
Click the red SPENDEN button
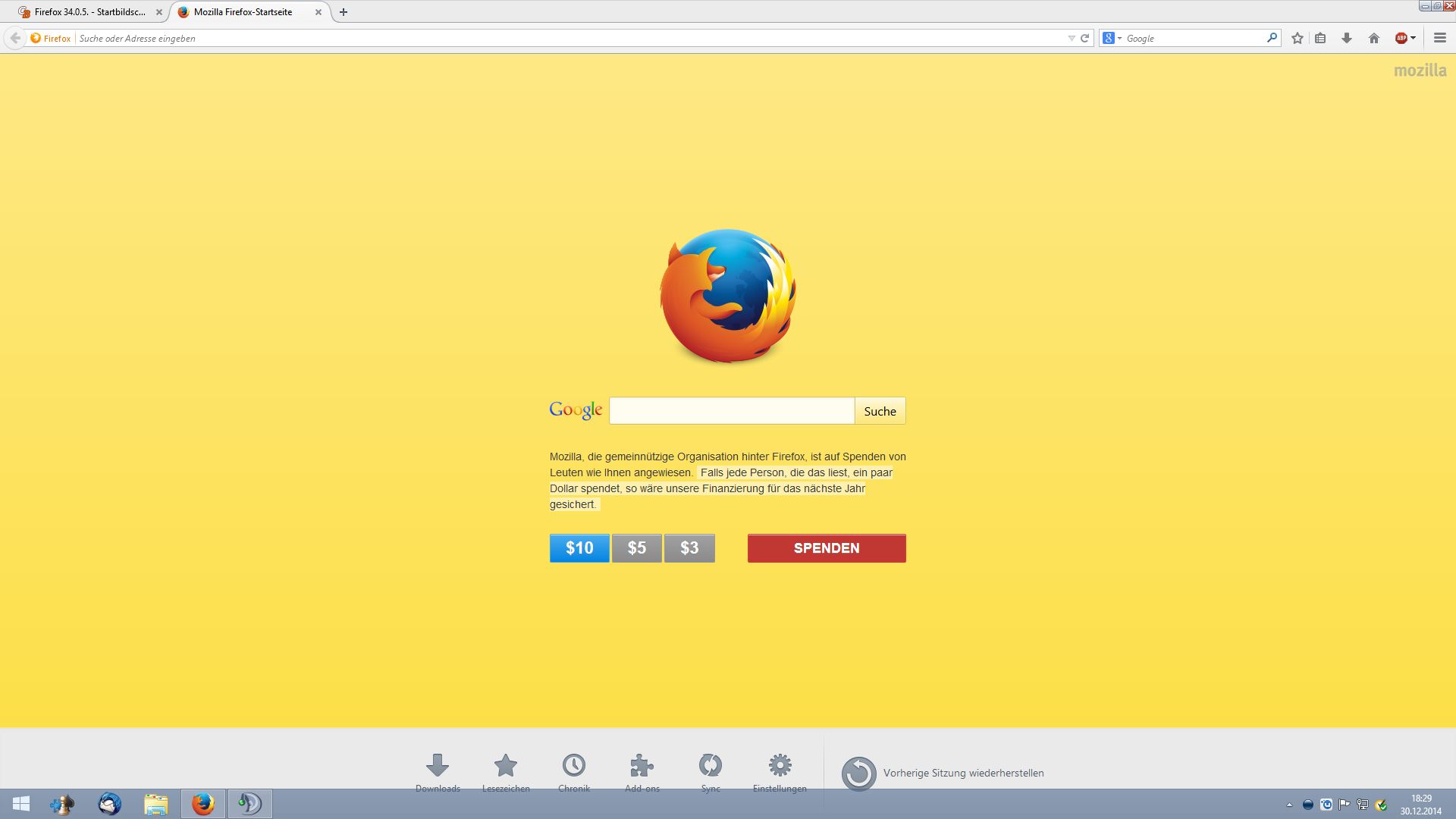[827, 548]
